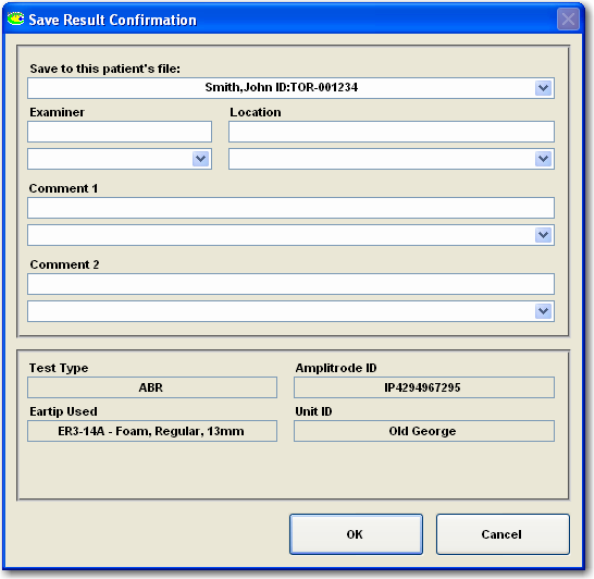Viewport: 594px width, 579px height.
Task: Expand the Location dropdown list arrow
Action: (543, 159)
